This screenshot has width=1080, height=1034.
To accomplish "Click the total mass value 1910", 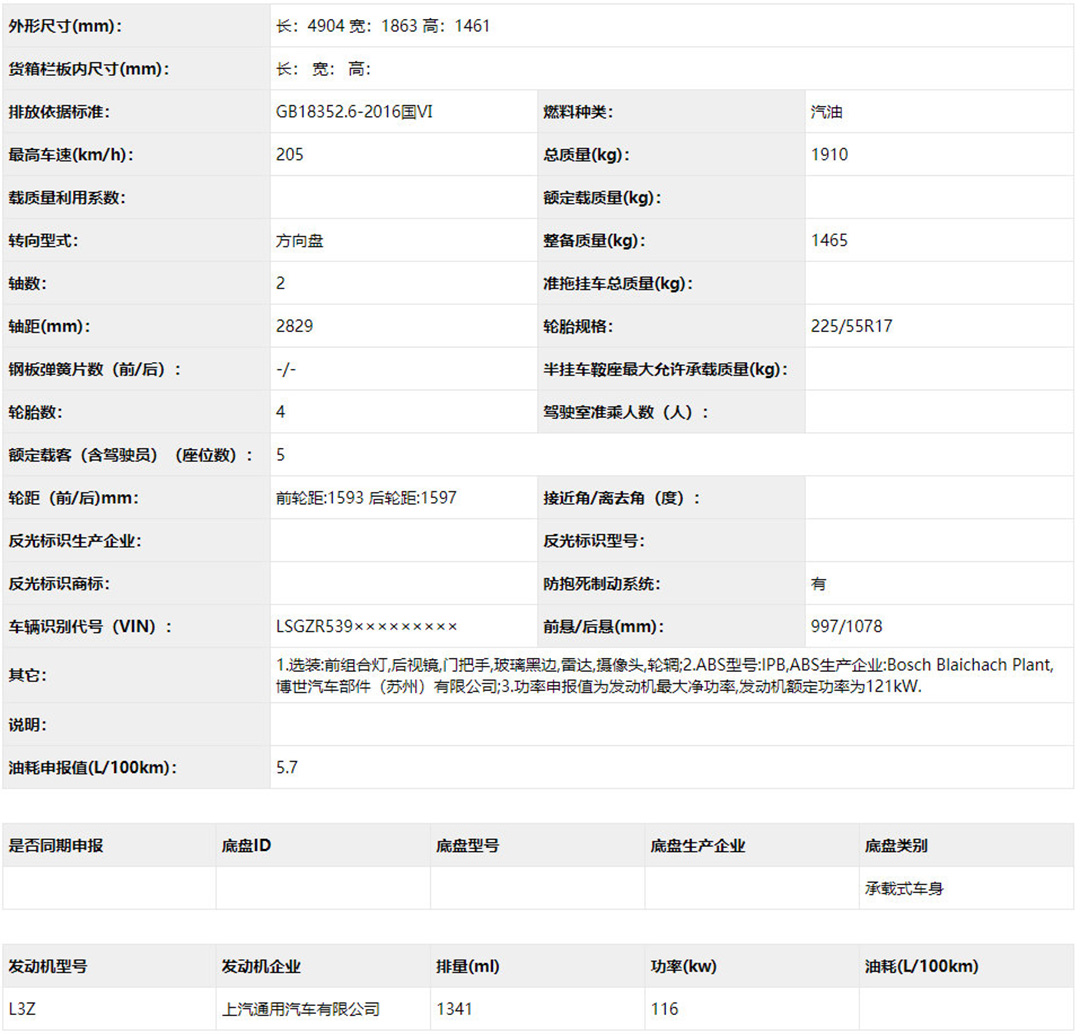I will [x=829, y=155].
